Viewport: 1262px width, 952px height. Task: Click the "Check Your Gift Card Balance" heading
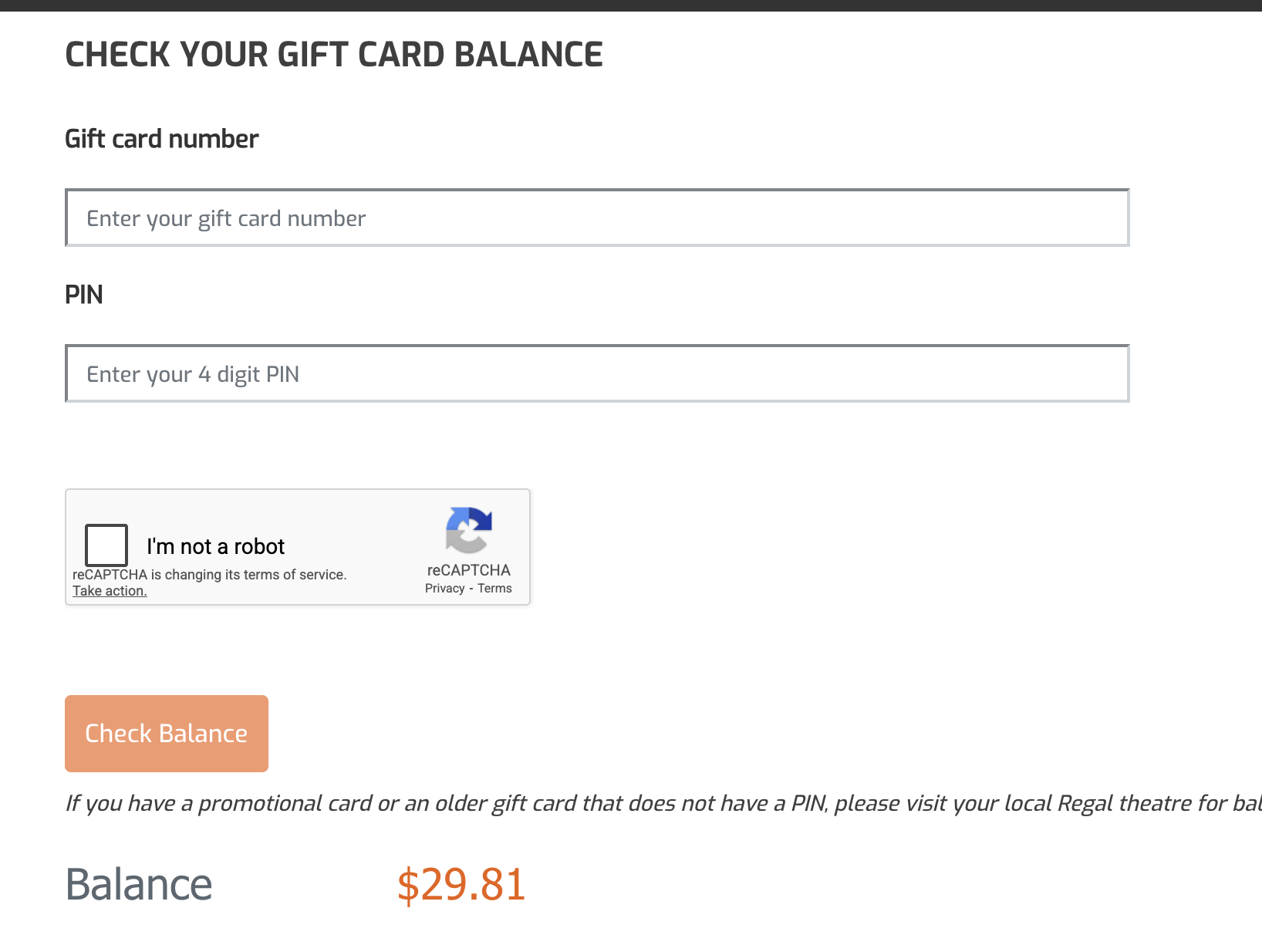(333, 55)
